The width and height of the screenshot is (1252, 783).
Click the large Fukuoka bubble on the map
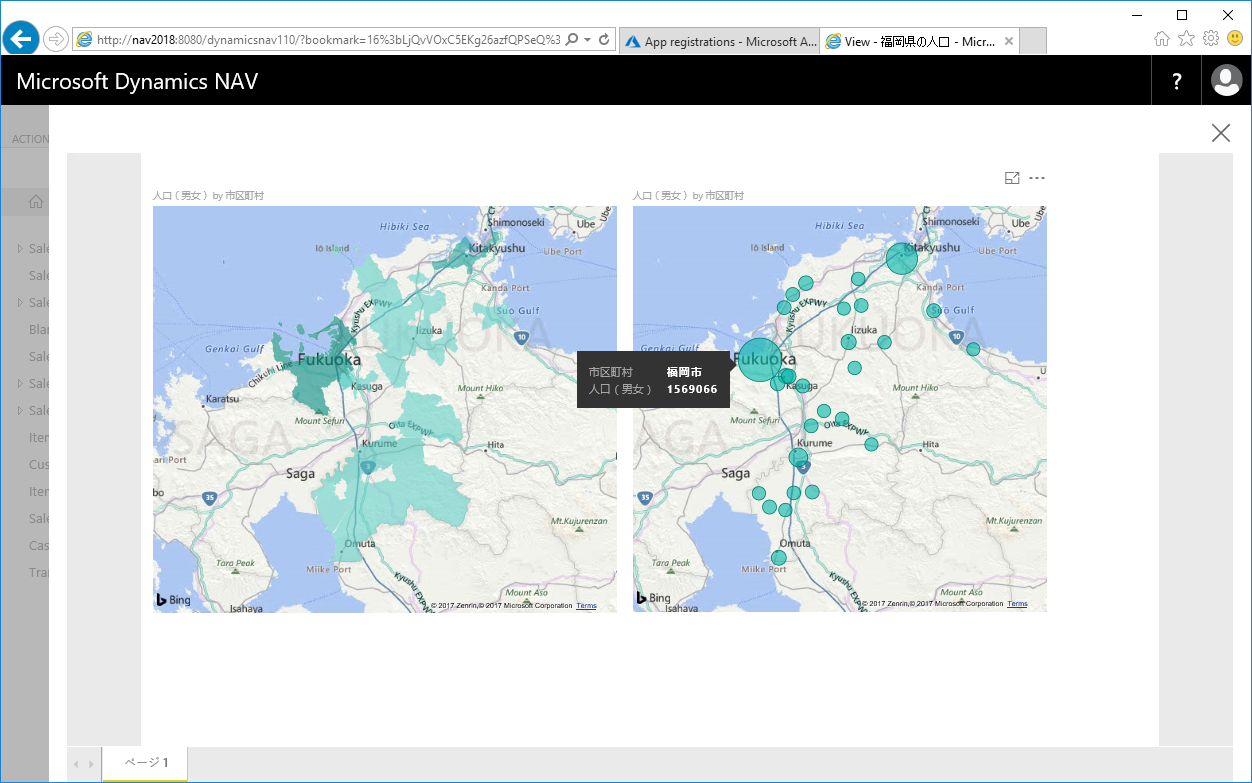tap(759, 360)
